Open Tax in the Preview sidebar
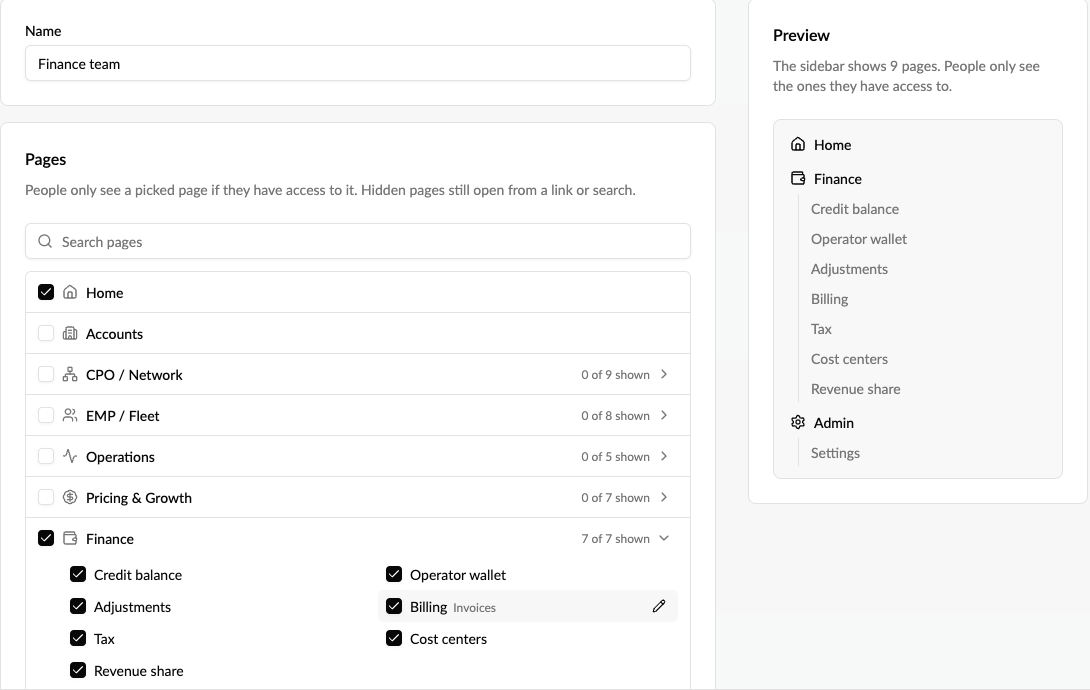Viewport: 1090px width, 690px height. 821,329
